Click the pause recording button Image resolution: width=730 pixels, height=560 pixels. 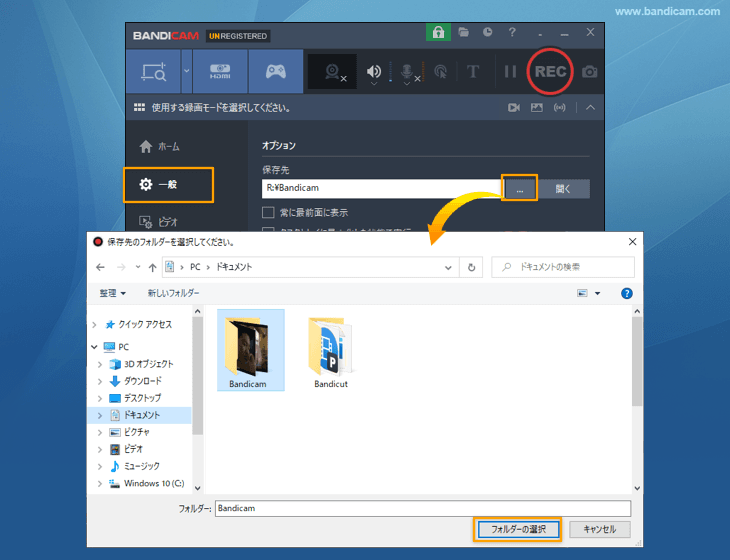511,72
